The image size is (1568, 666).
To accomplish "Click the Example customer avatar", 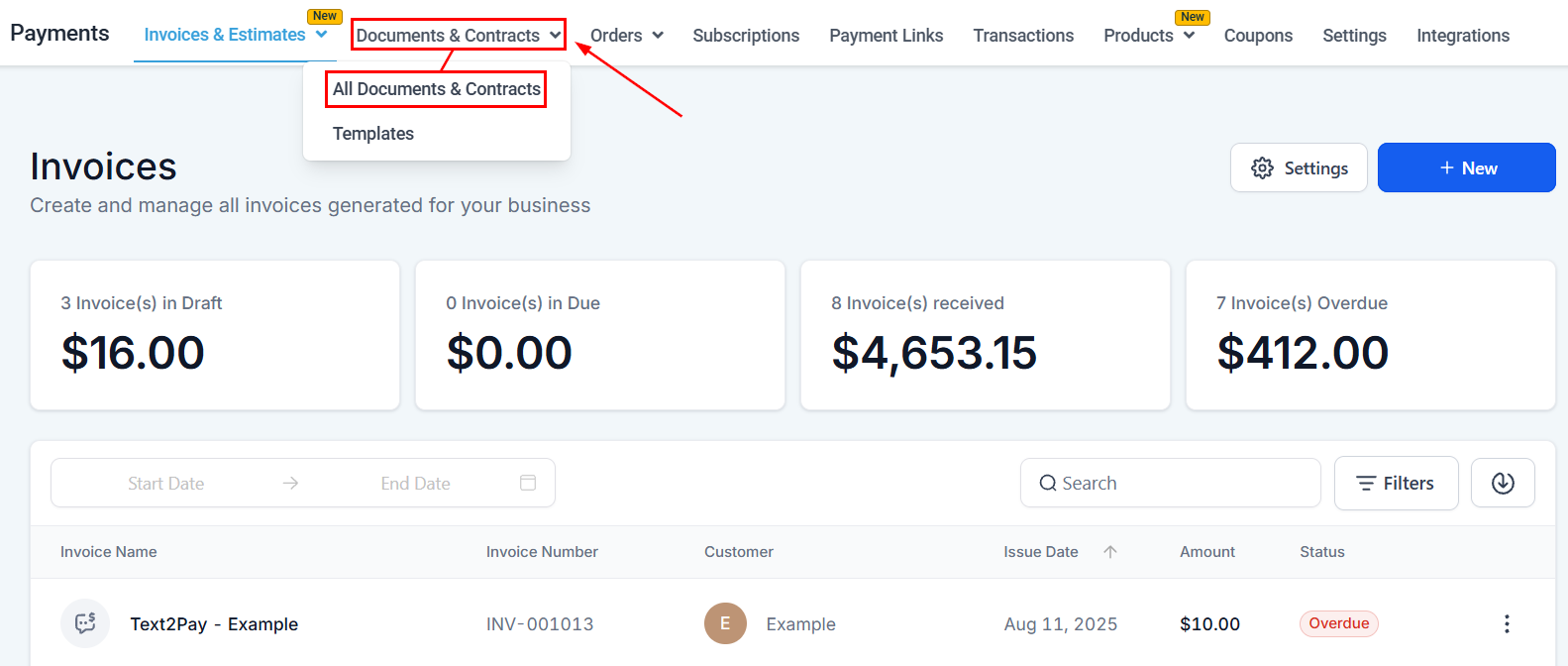I will click(726, 623).
